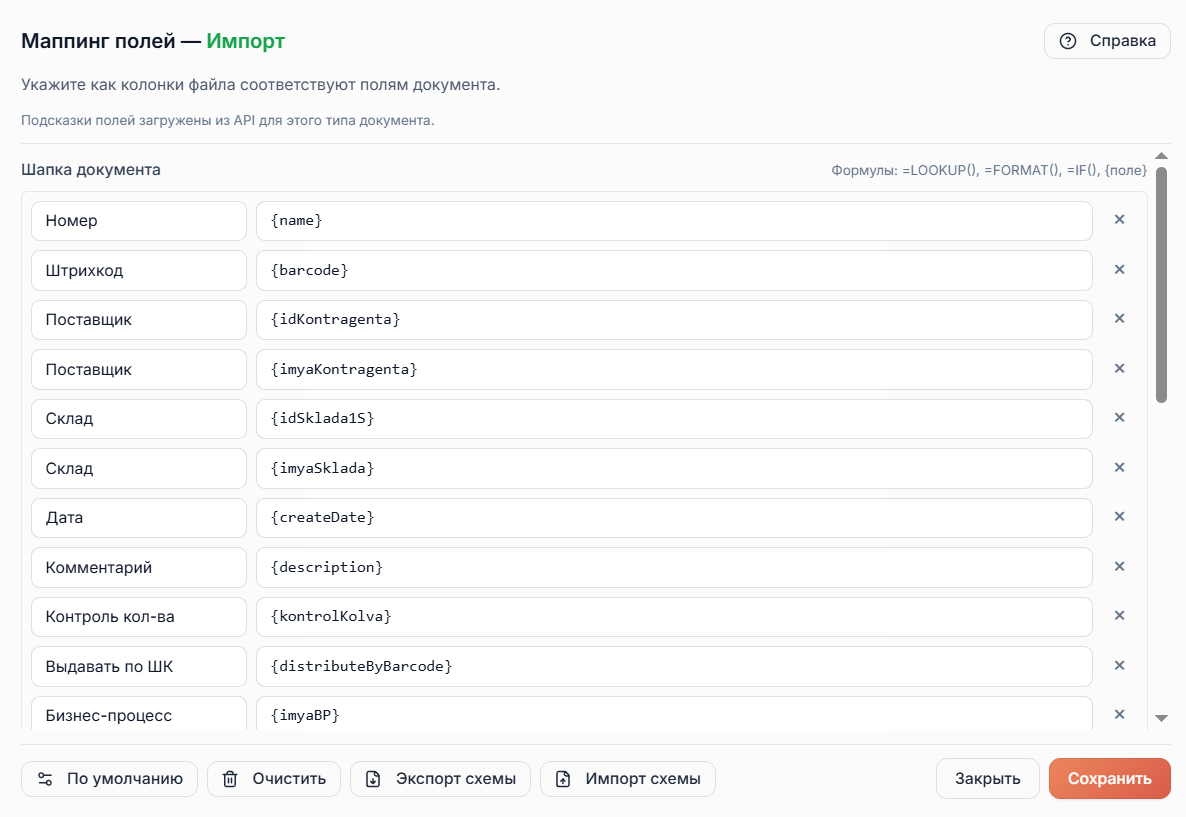The image size is (1186, 817).
Task: Select the Номер field name box
Action: [x=138, y=221]
